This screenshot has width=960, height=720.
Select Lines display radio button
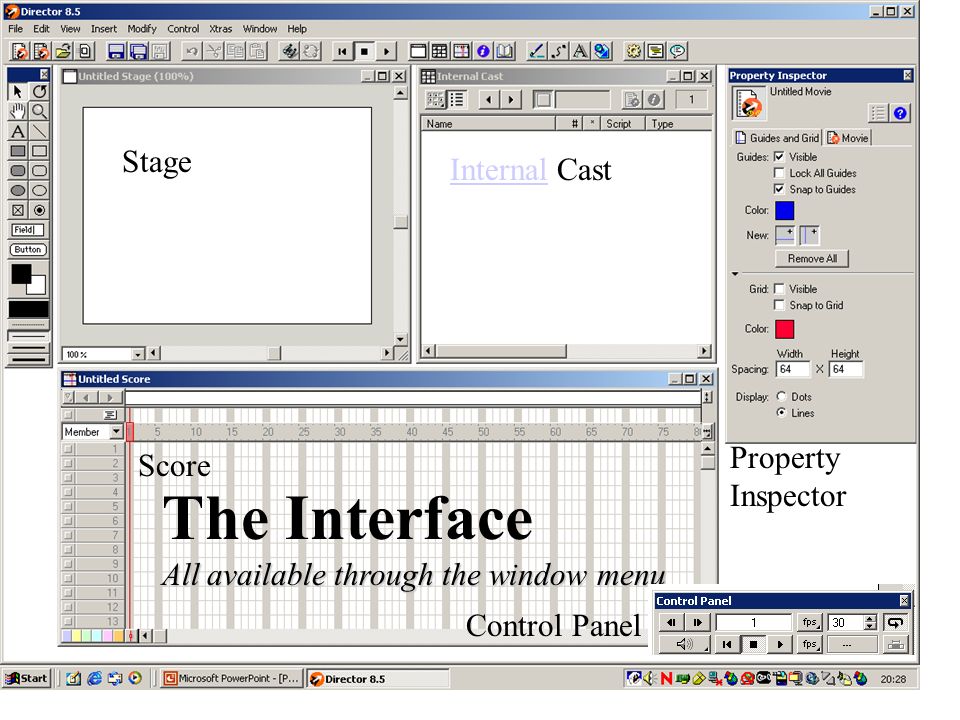click(781, 413)
